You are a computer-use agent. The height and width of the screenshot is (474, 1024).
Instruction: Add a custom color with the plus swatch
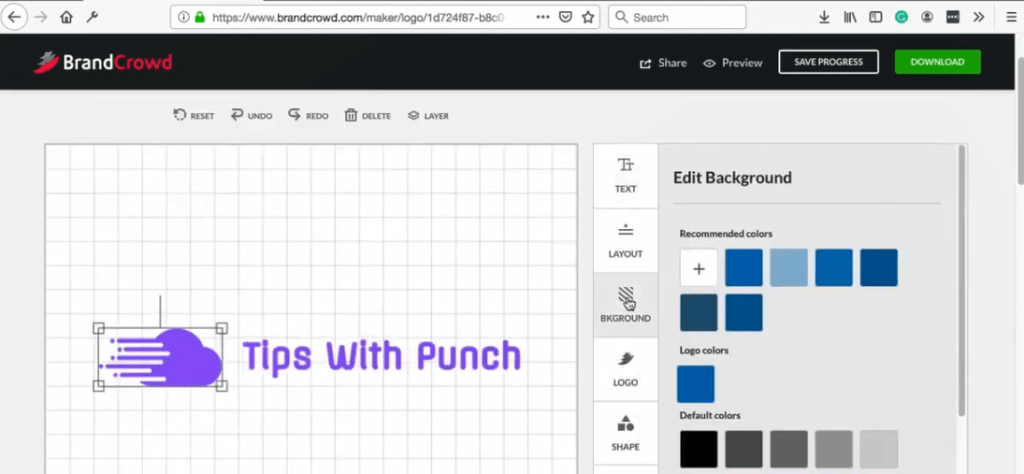point(699,268)
